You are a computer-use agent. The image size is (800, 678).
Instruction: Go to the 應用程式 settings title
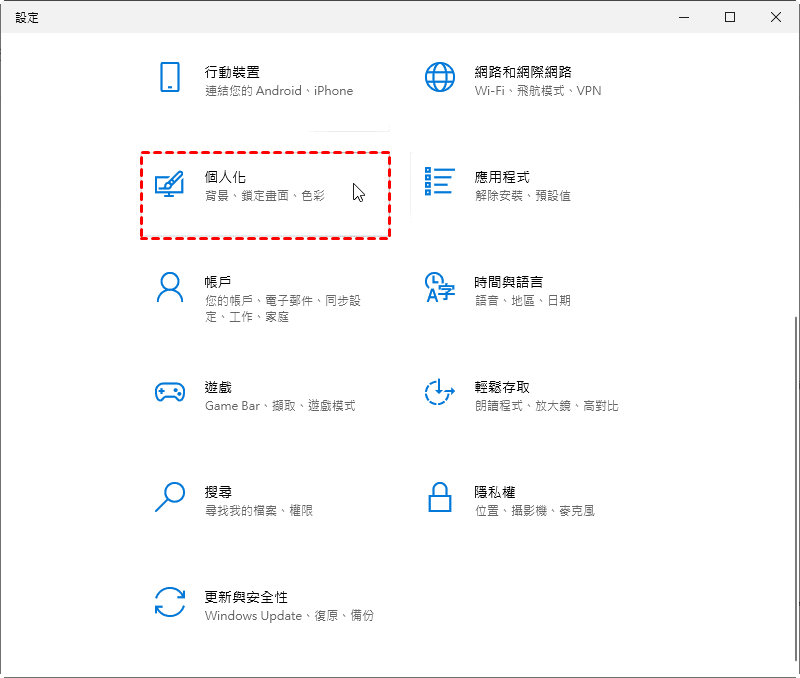click(x=502, y=177)
